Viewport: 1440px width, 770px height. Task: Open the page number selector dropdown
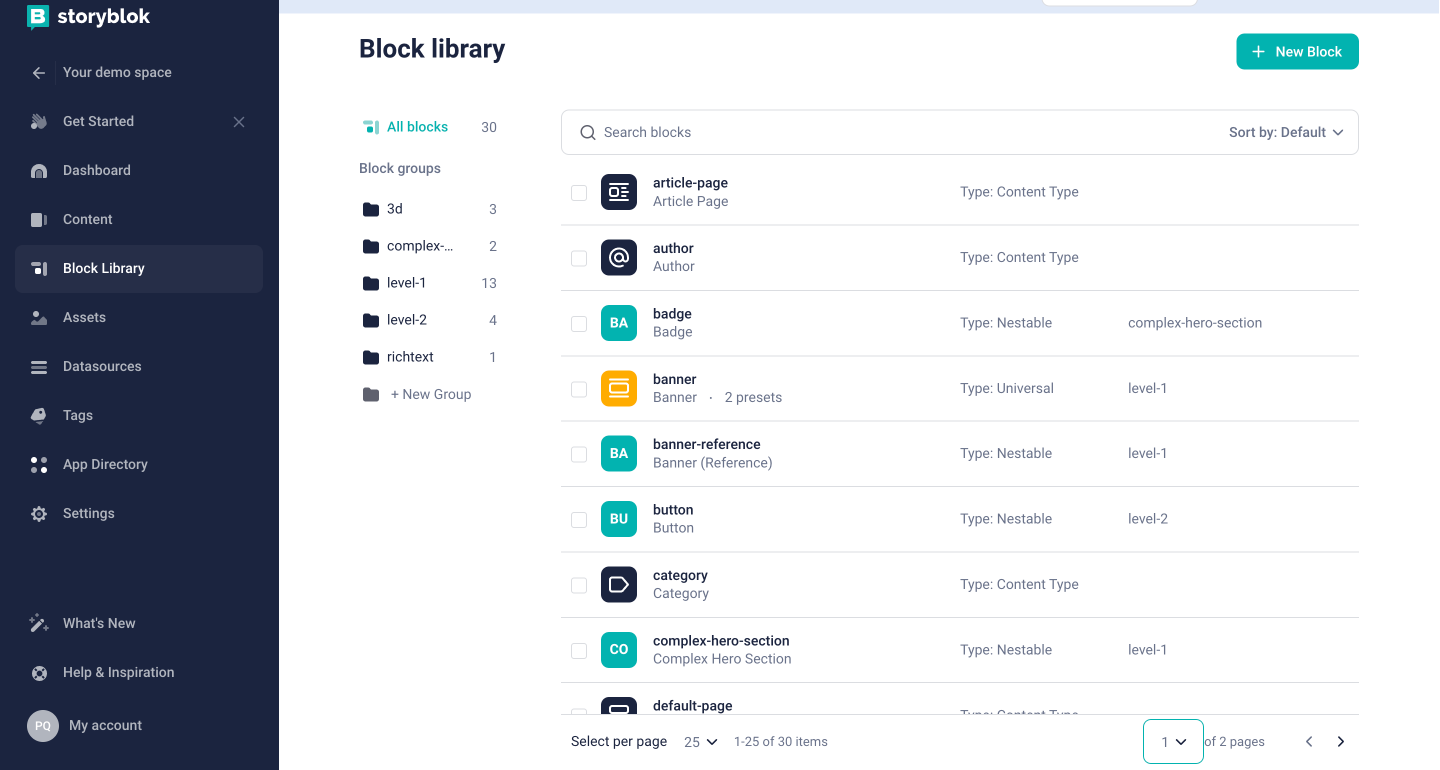click(1172, 741)
